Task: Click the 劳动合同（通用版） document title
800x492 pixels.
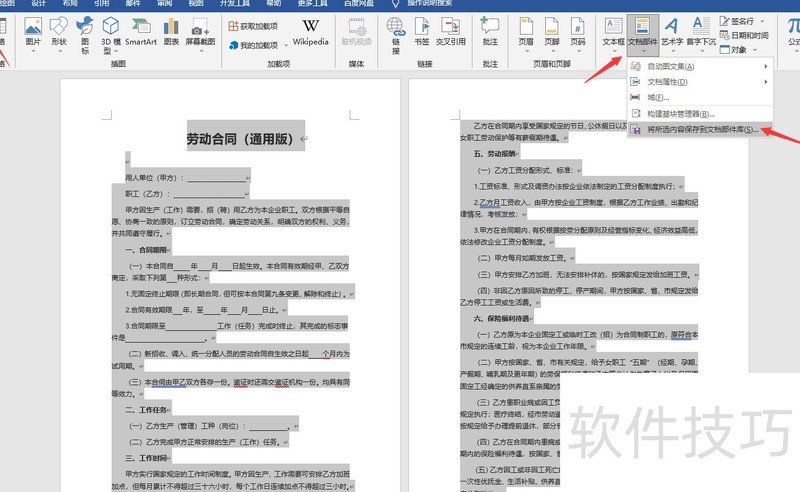Action: [x=245, y=140]
